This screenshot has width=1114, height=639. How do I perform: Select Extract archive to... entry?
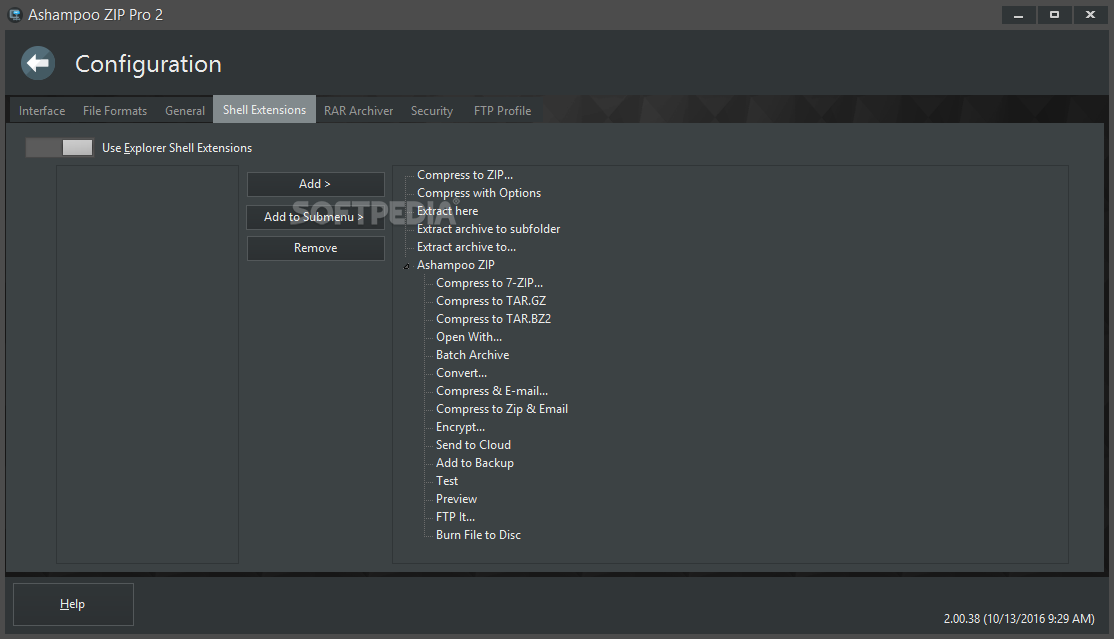tap(466, 247)
